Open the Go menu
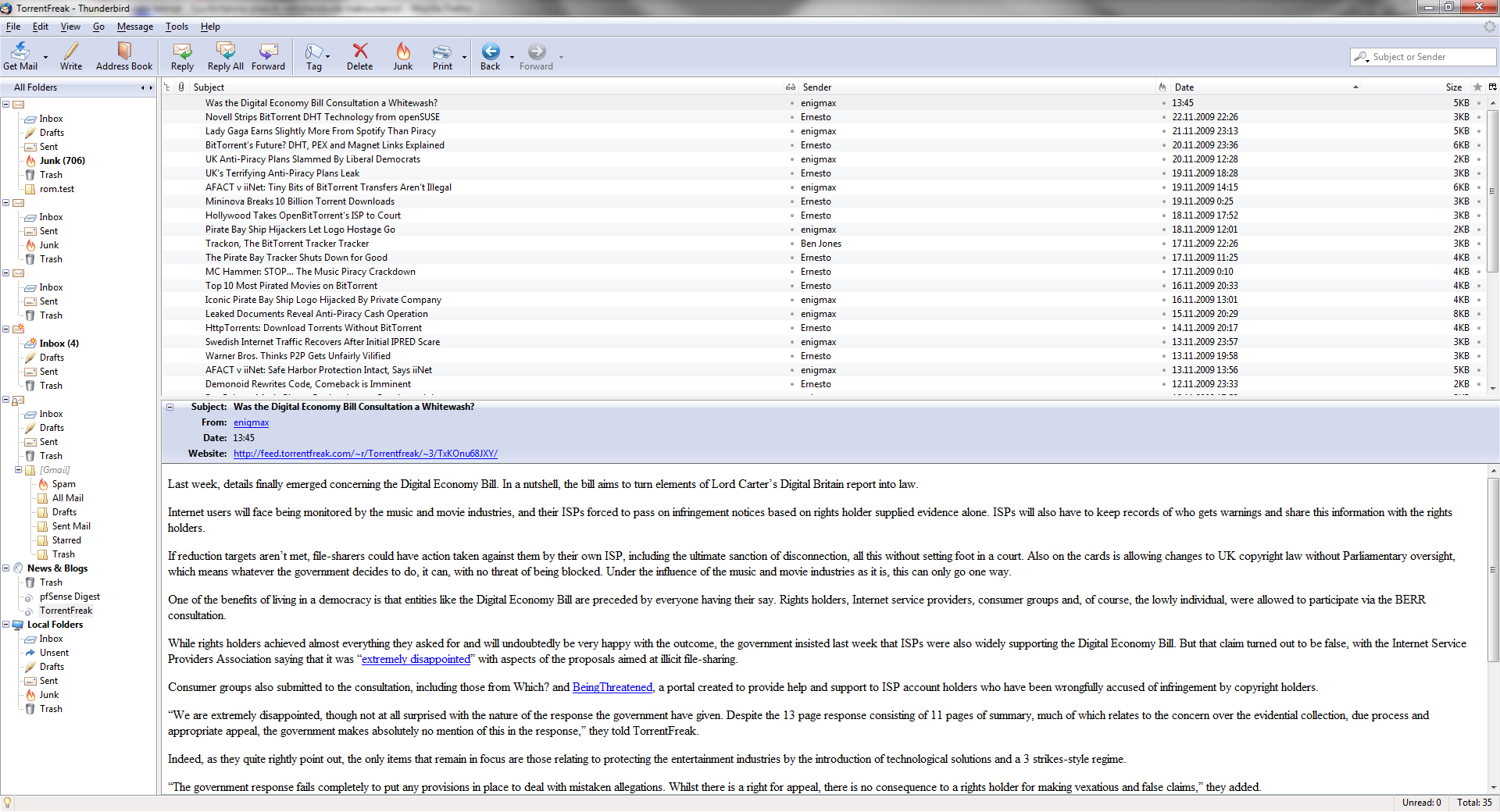The height and width of the screenshot is (812, 1500). [98, 27]
